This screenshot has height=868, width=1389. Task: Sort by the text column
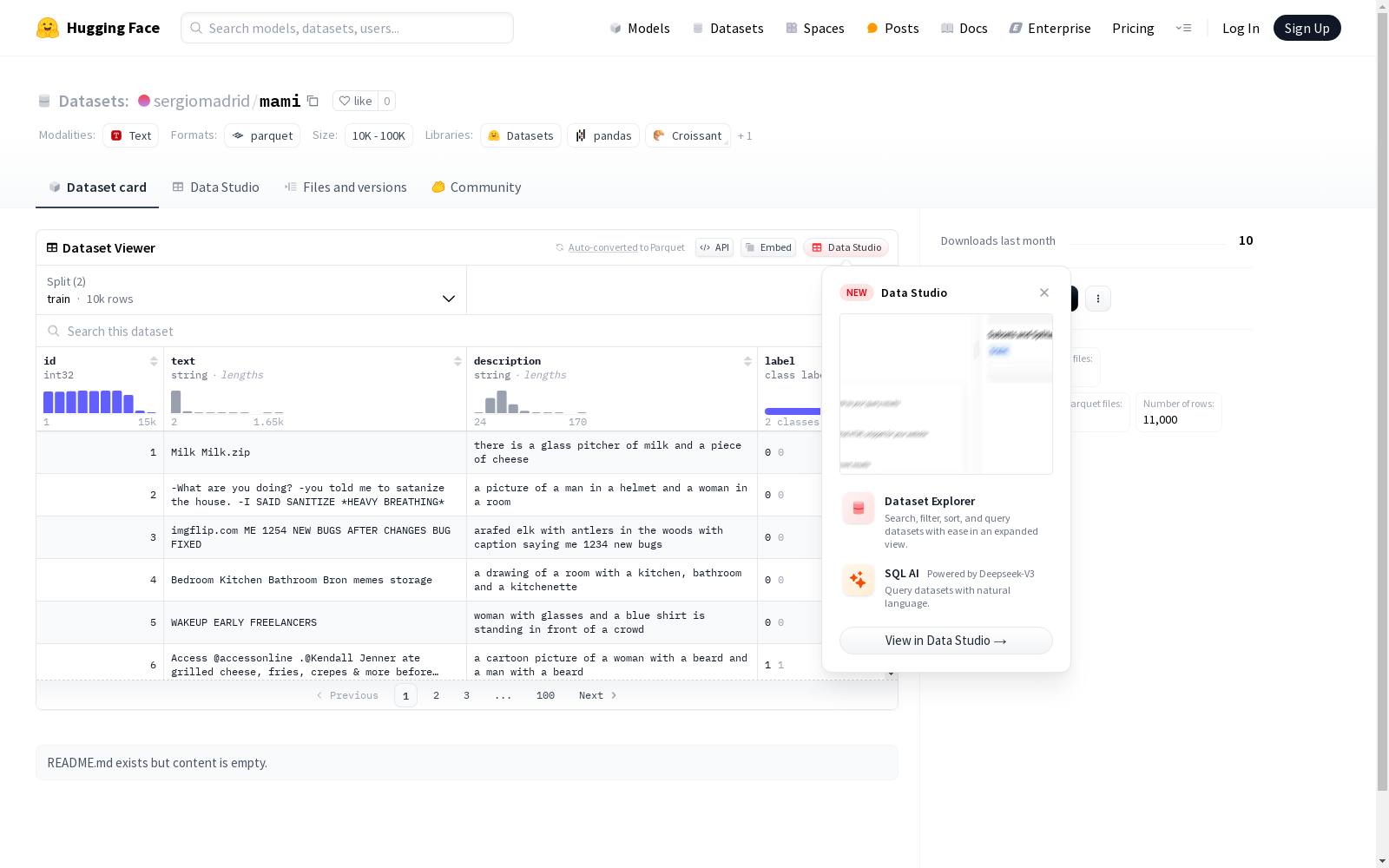pyautogui.click(x=458, y=361)
